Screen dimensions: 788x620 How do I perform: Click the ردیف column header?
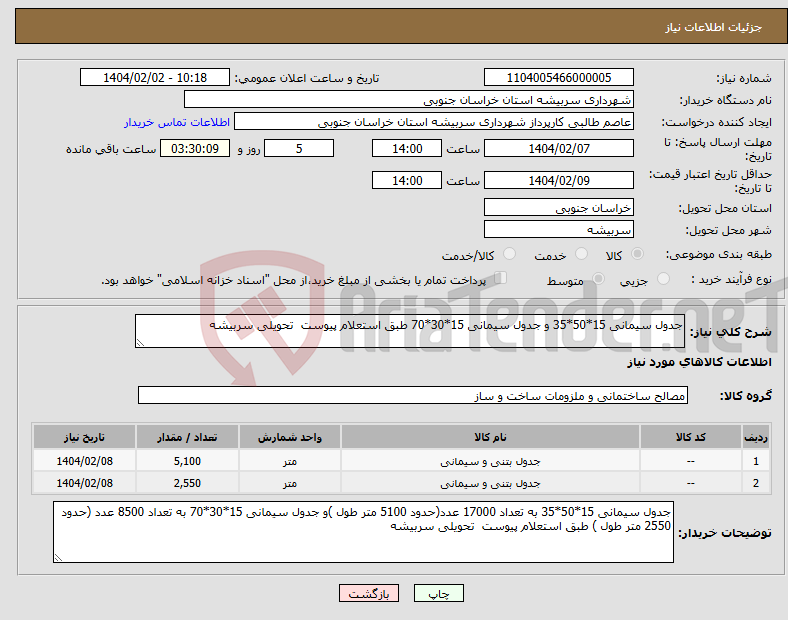pos(756,437)
